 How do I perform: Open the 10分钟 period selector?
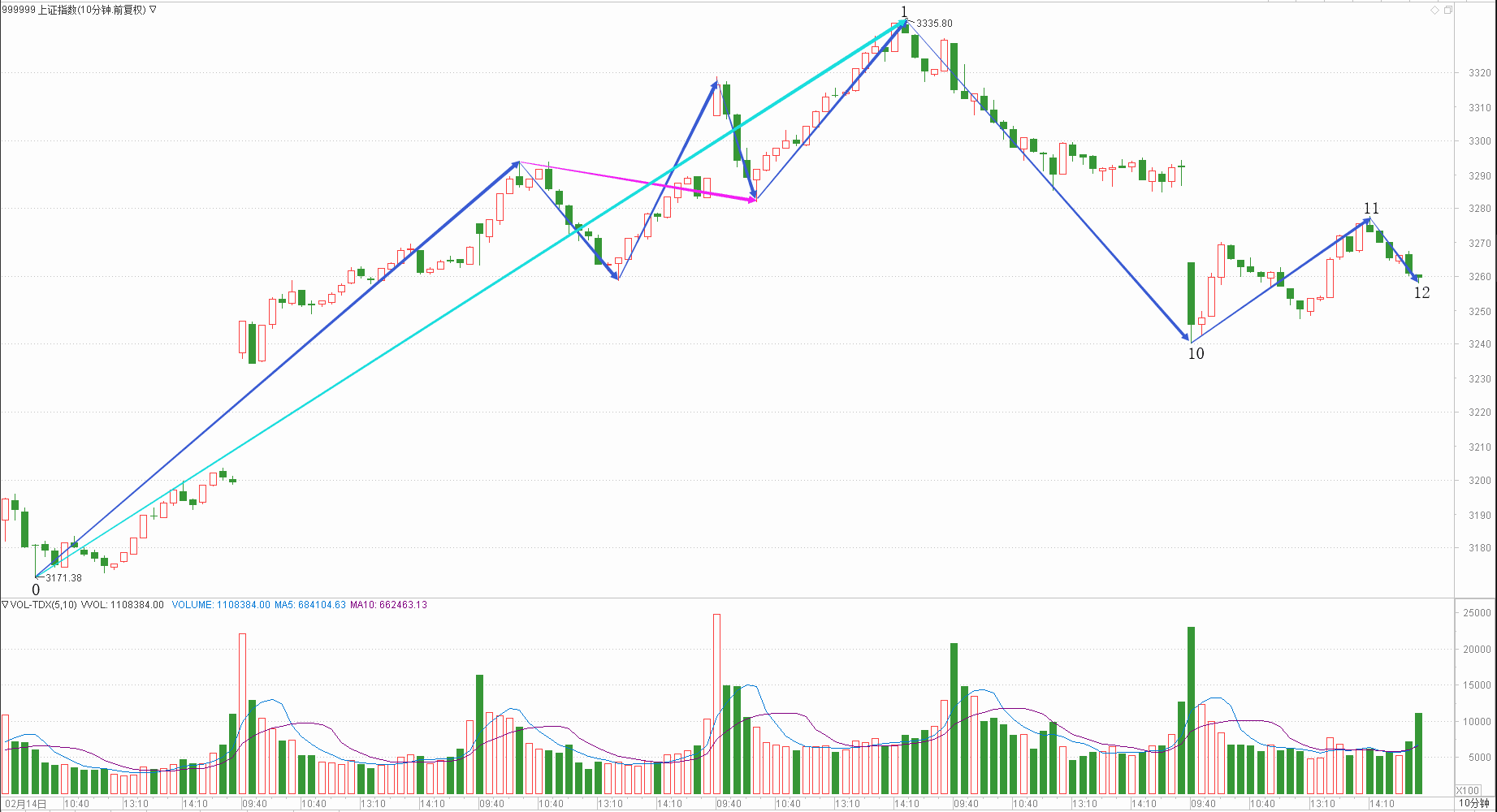[x=1474, y=803]
